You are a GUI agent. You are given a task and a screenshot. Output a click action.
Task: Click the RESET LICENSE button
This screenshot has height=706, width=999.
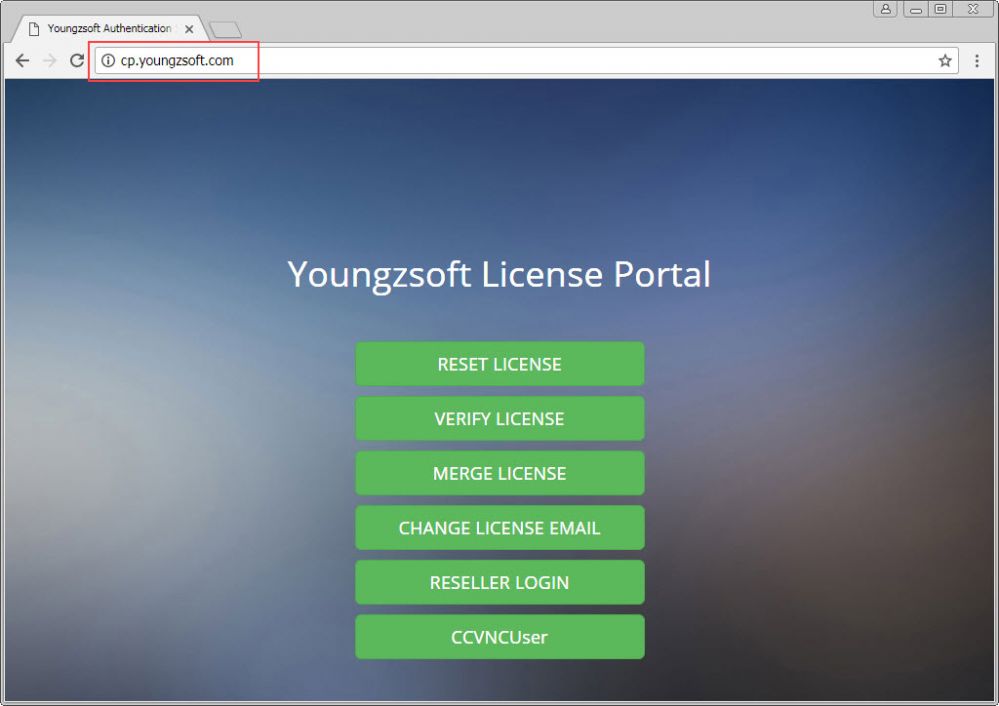[500, 364]
